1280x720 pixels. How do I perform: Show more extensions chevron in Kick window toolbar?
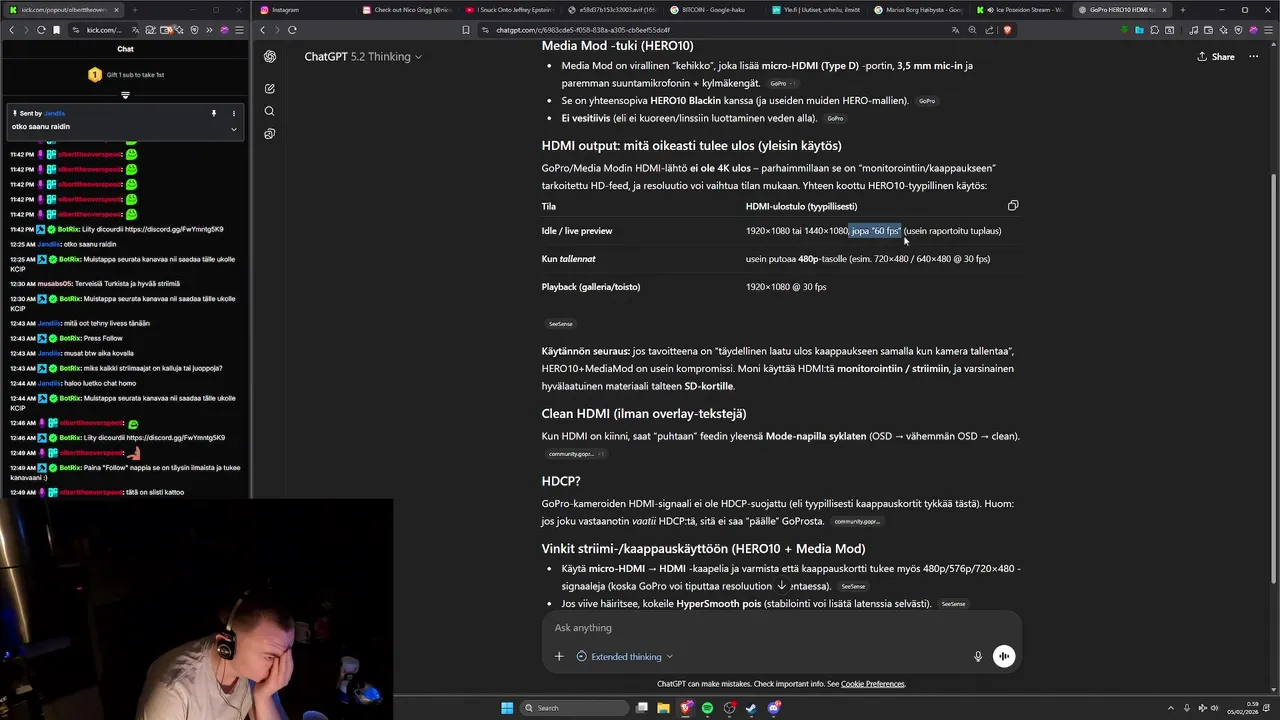point(209,30)
